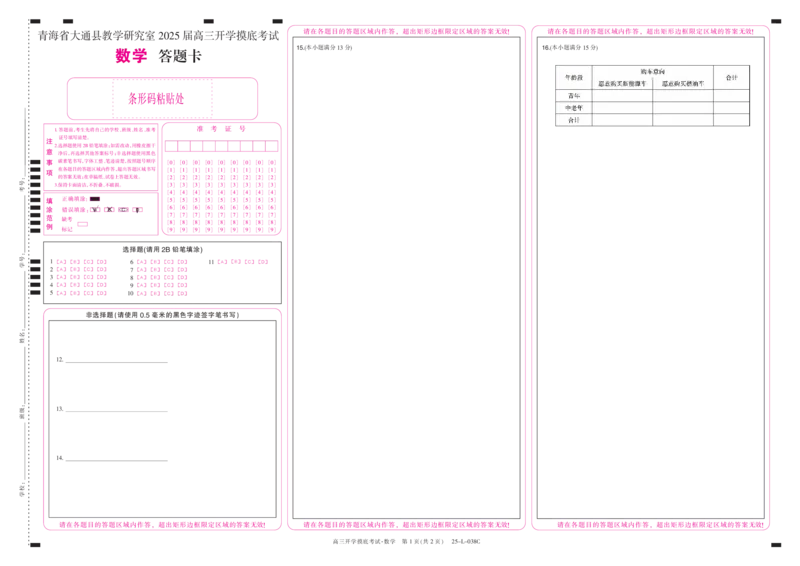
Task: Click the 愿意购买燃油车 column header
Action: click(x=683, y=84)
